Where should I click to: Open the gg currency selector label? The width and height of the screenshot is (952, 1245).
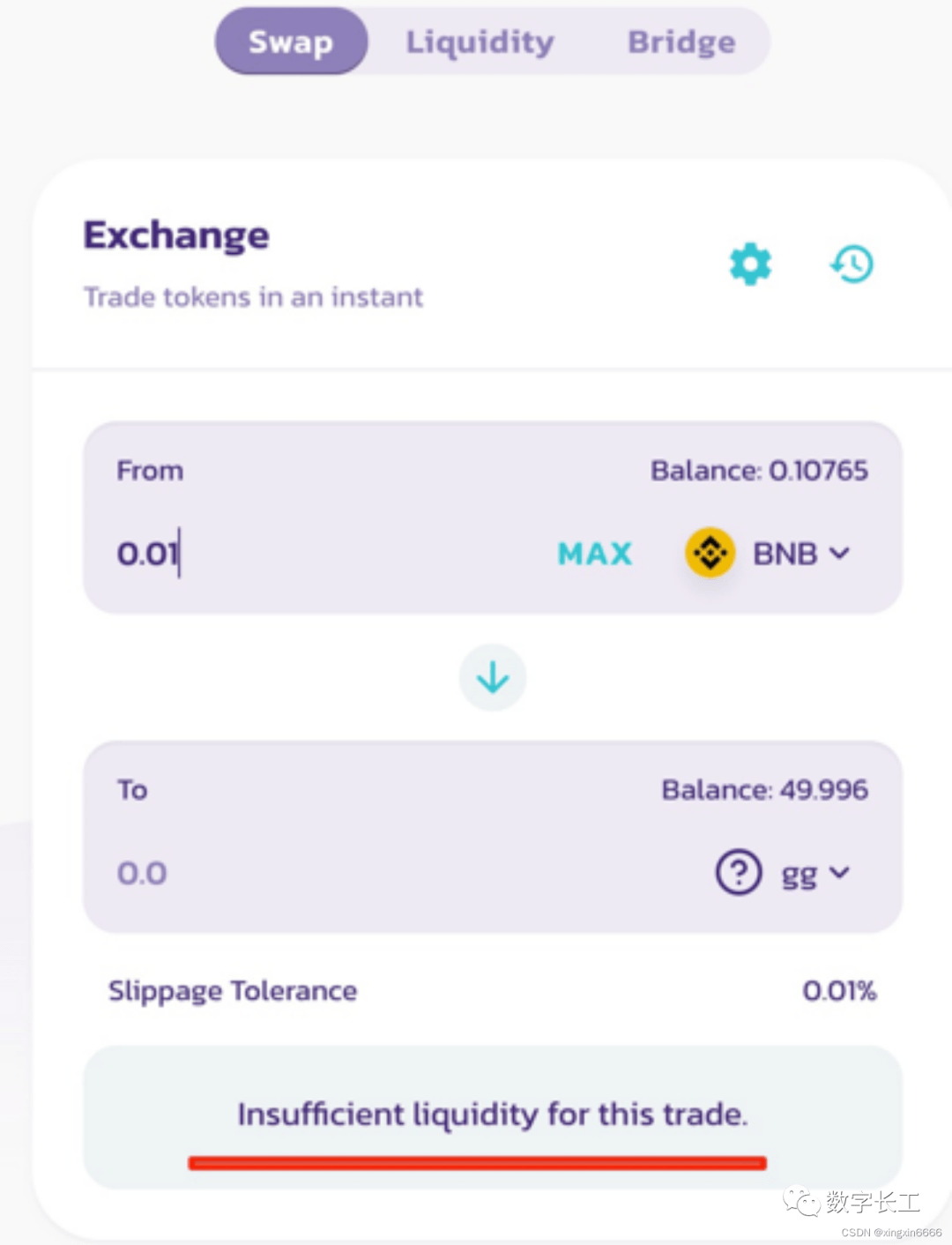(800, 875)
